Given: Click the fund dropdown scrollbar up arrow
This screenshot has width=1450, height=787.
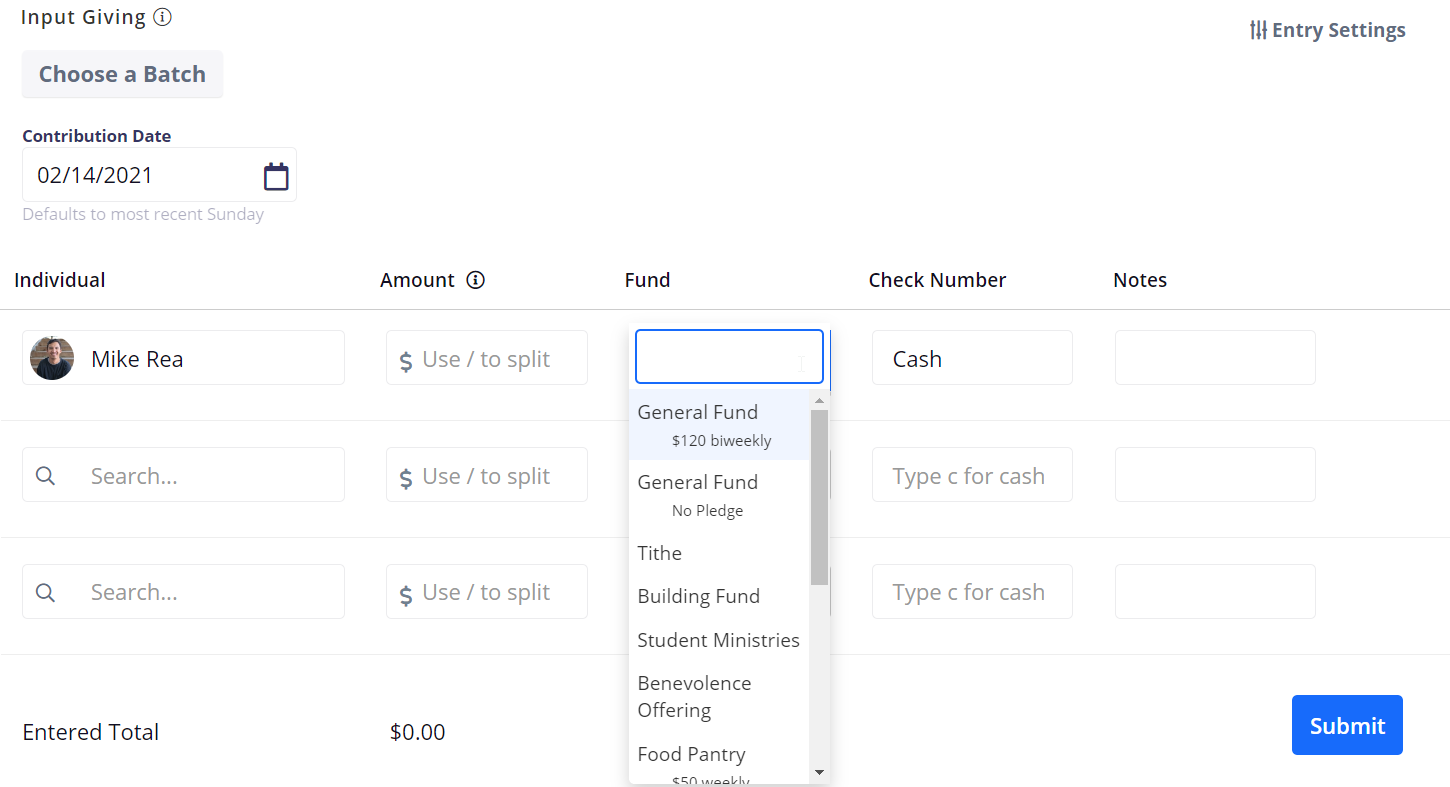Looking at the screenshot, I should click(819, 401).
